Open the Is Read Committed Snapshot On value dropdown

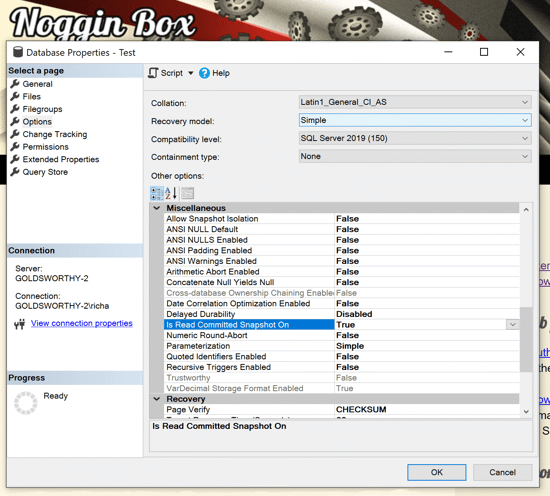coord(512,324)
